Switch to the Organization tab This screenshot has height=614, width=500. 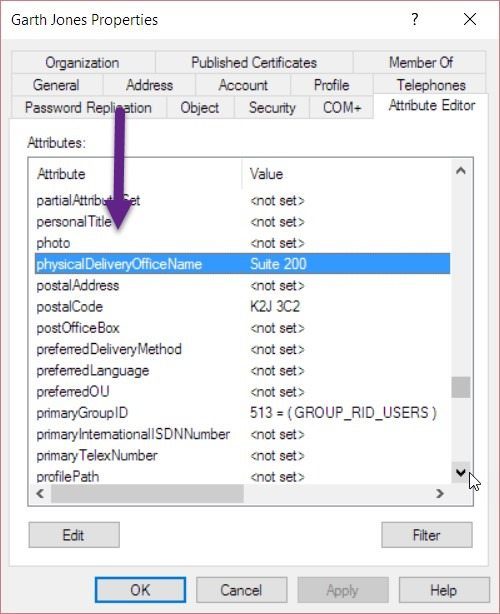[83, 63]
